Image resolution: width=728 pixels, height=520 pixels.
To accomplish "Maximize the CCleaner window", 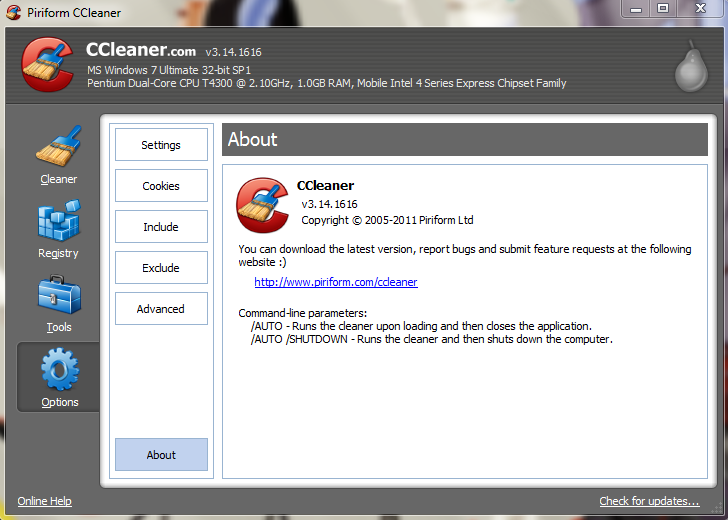I will 663,9.
